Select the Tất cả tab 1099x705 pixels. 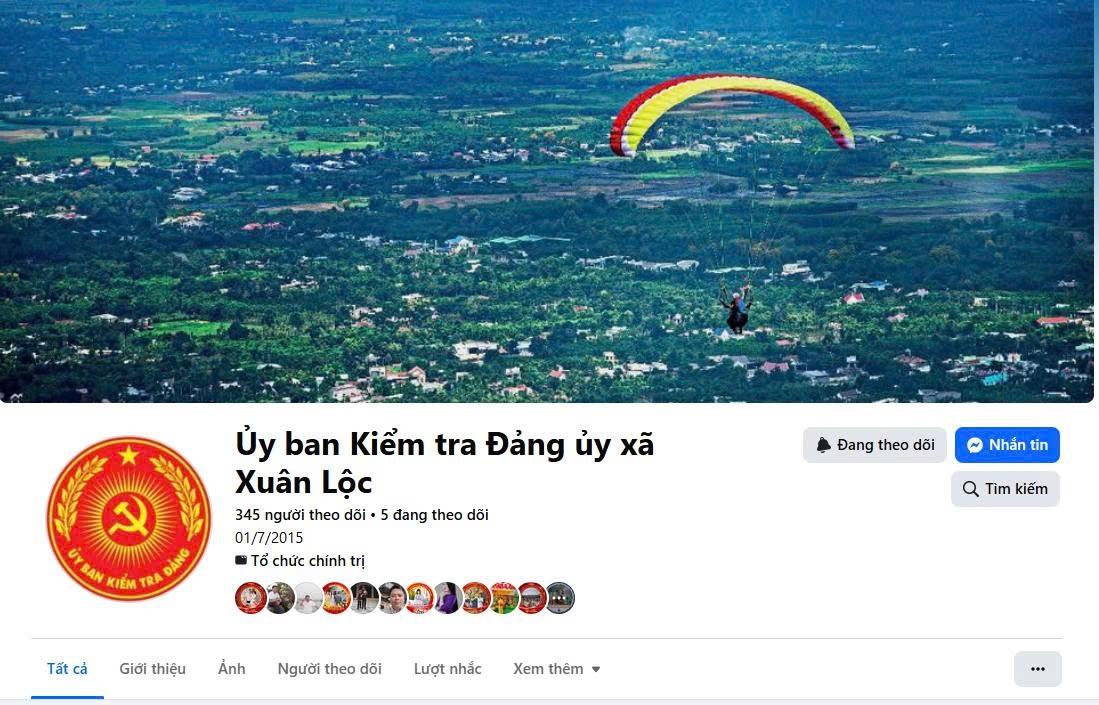(67, 669)
